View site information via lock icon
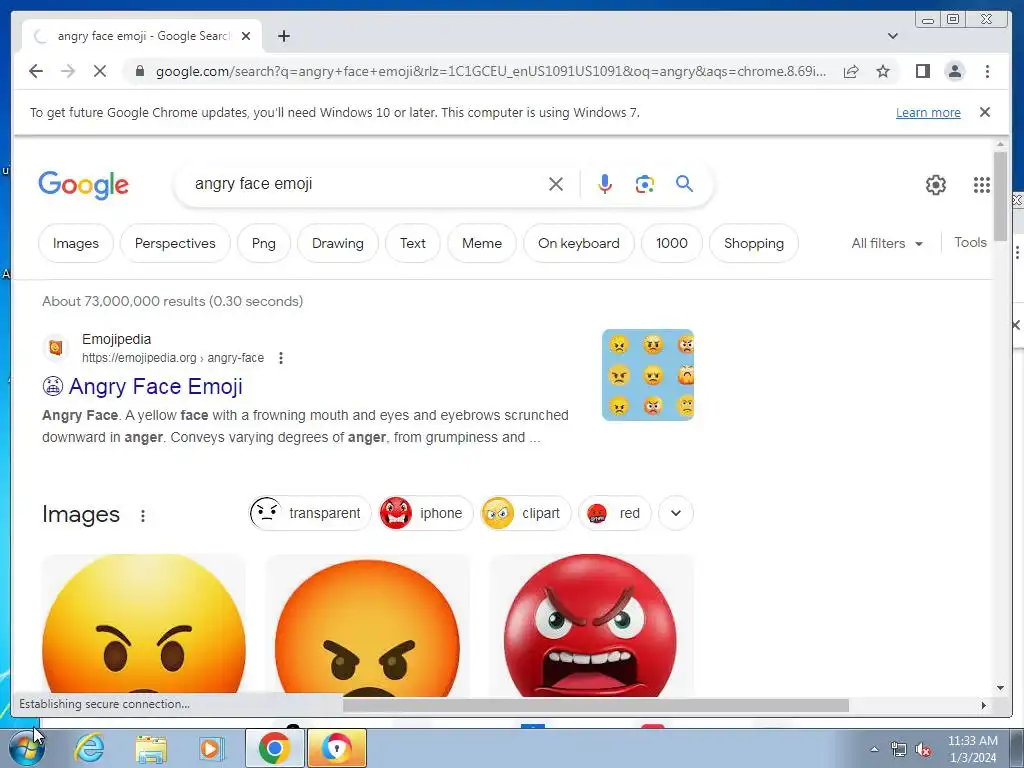The image size is (1024, 768). click(140, 71)
